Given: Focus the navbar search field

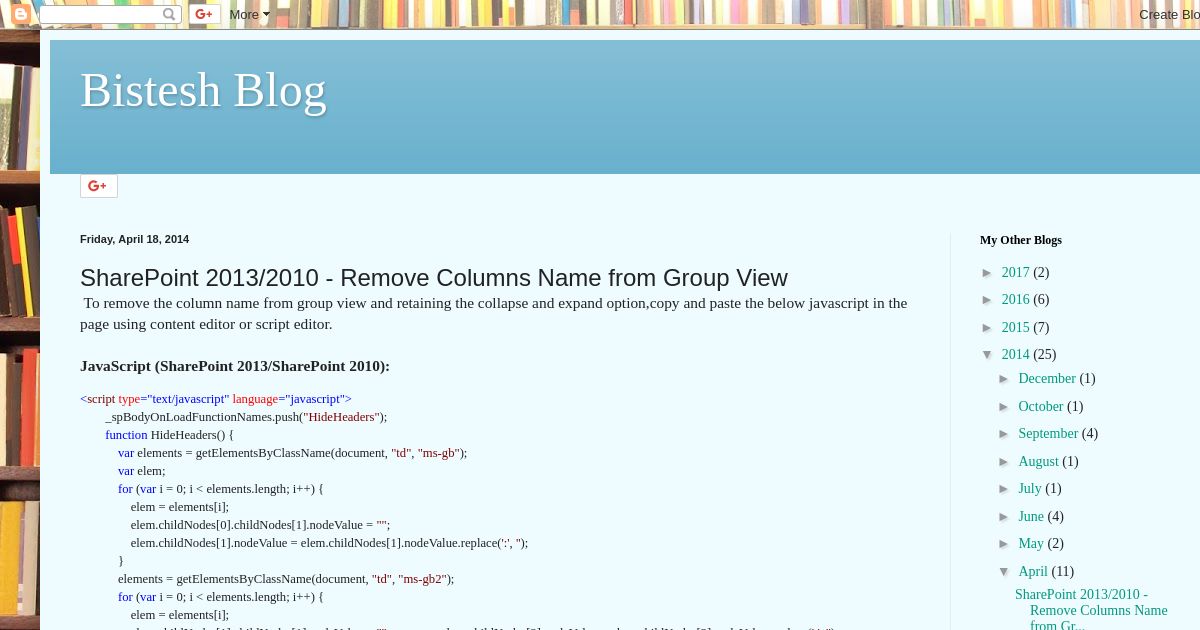Looking at the screenshot, I should point(100,14).
